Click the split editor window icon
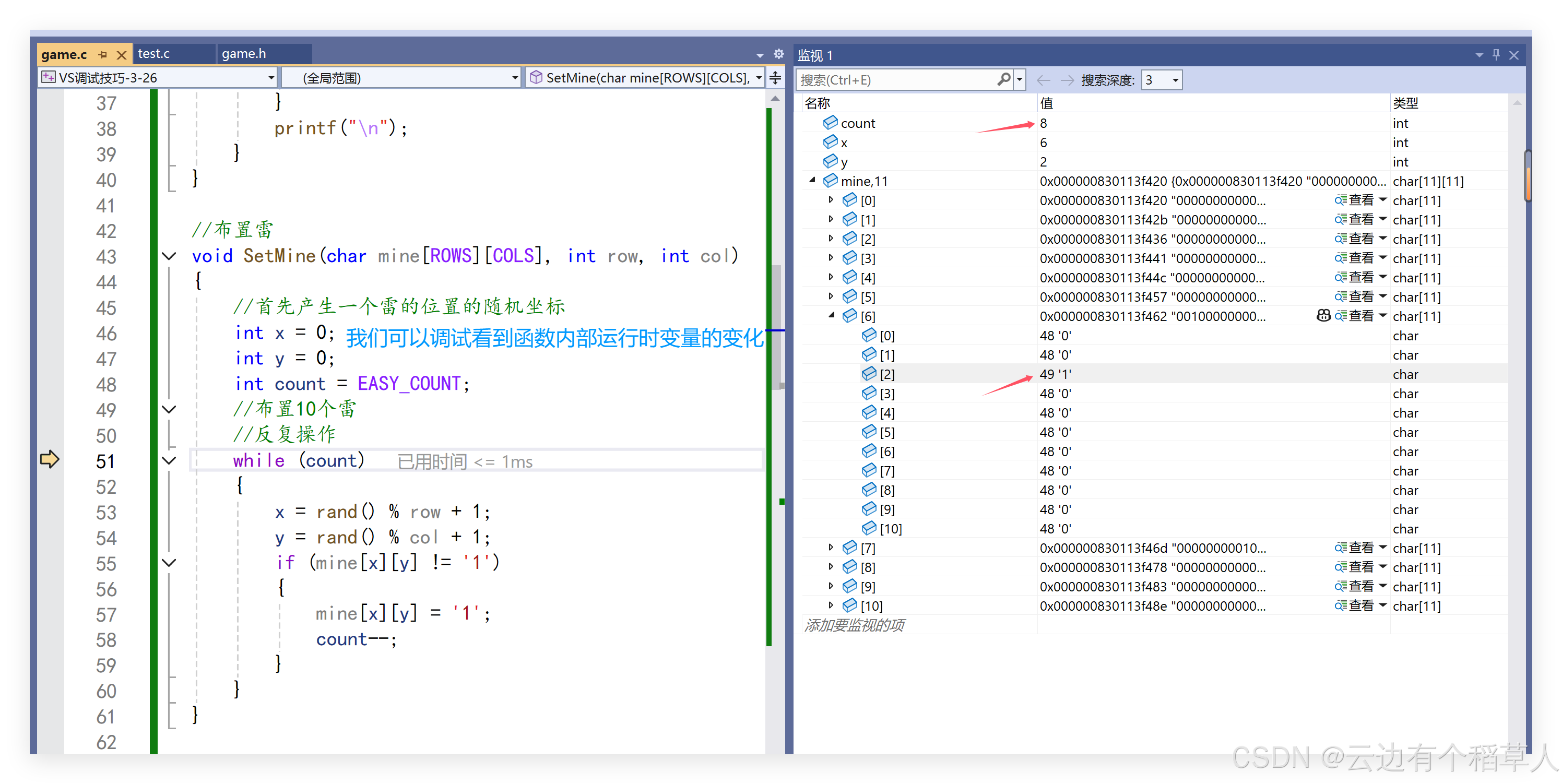This screenshot has width=1562, height=784. 775,78
